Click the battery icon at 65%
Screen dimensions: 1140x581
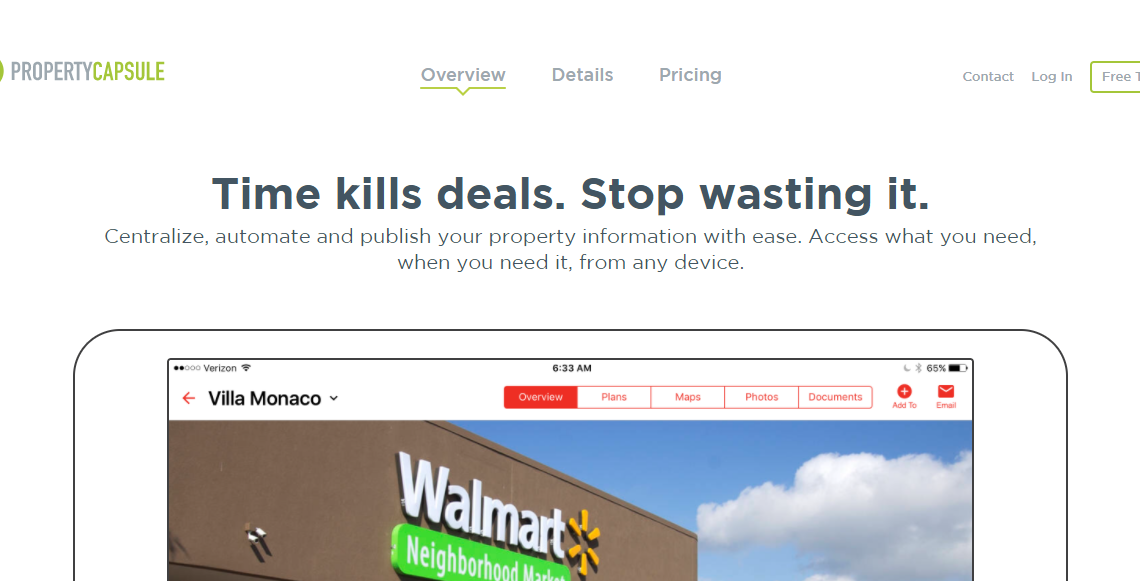(x=958, y=368)
